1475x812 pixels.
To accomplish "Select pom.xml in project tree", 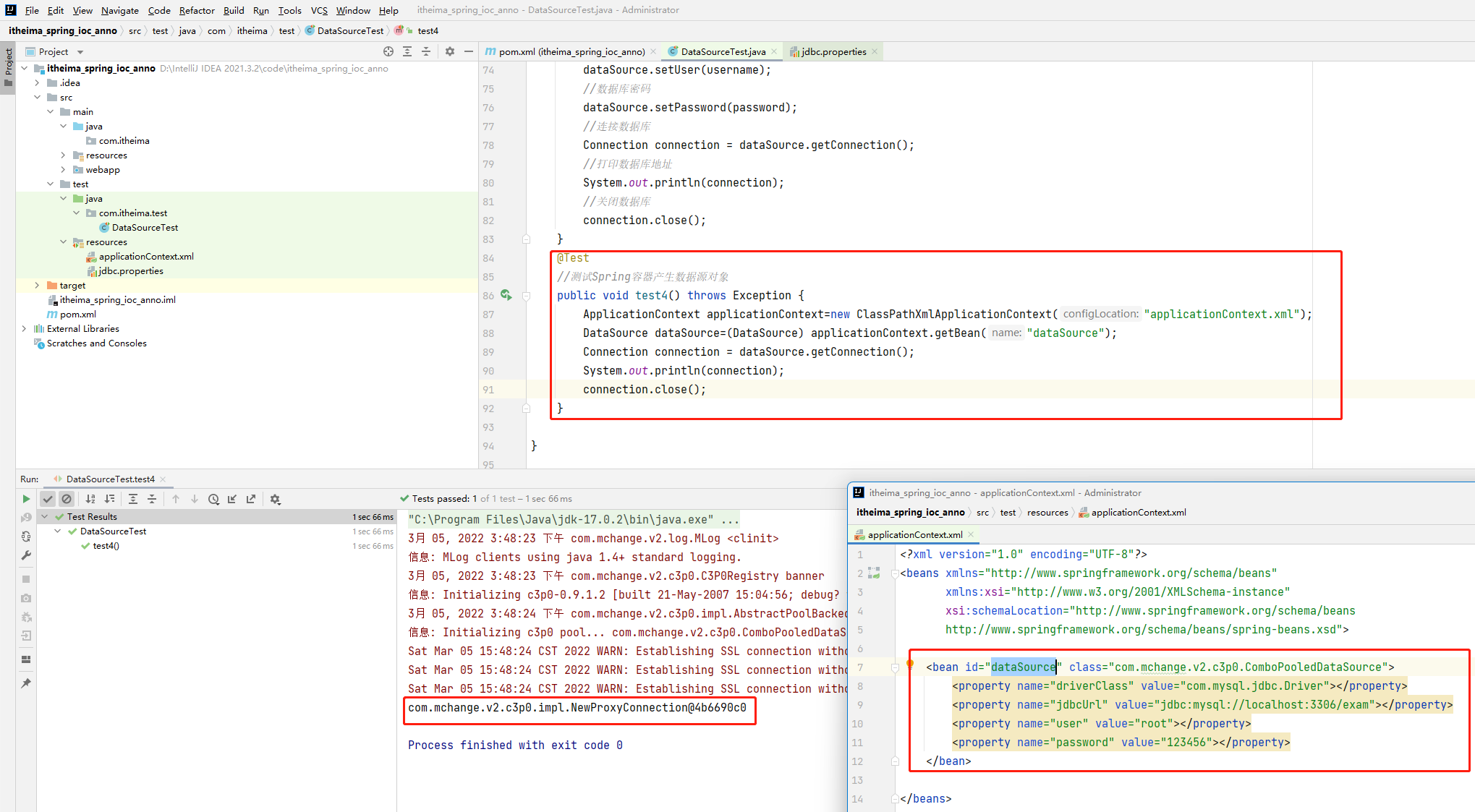I will tap(77, 315).
